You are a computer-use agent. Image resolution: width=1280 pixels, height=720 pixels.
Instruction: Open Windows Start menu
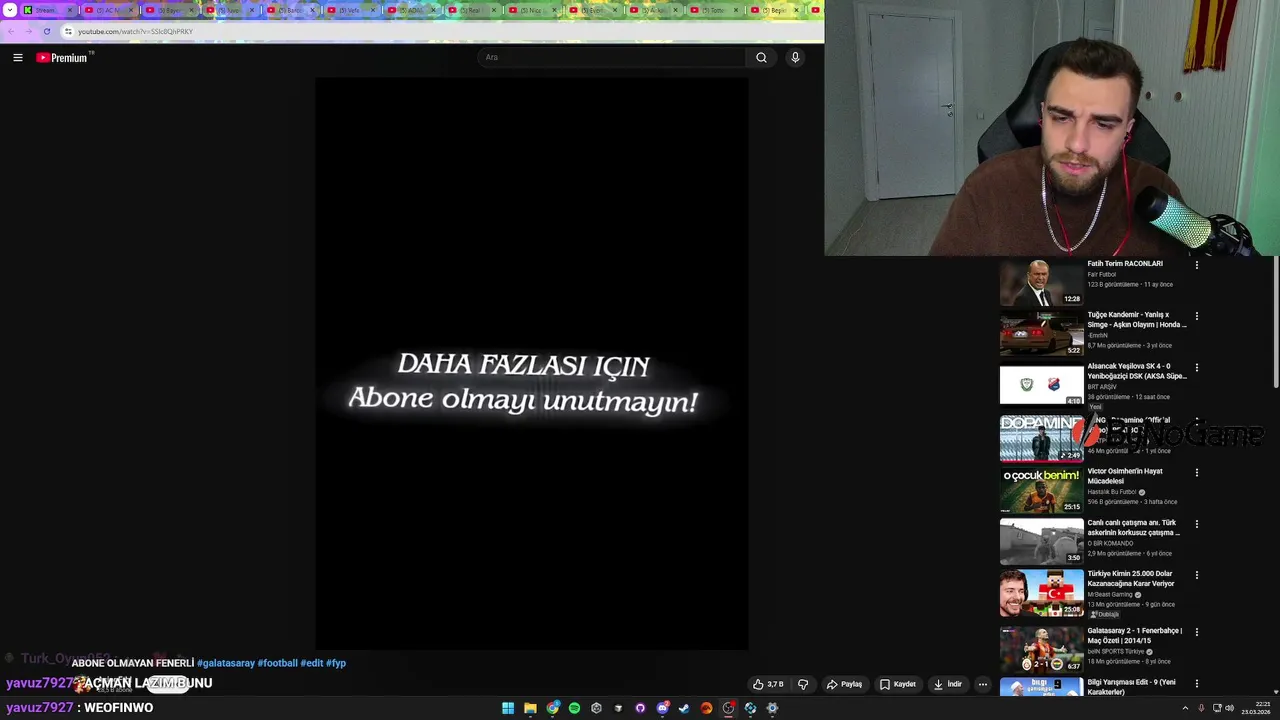click(x=508, y=708)
